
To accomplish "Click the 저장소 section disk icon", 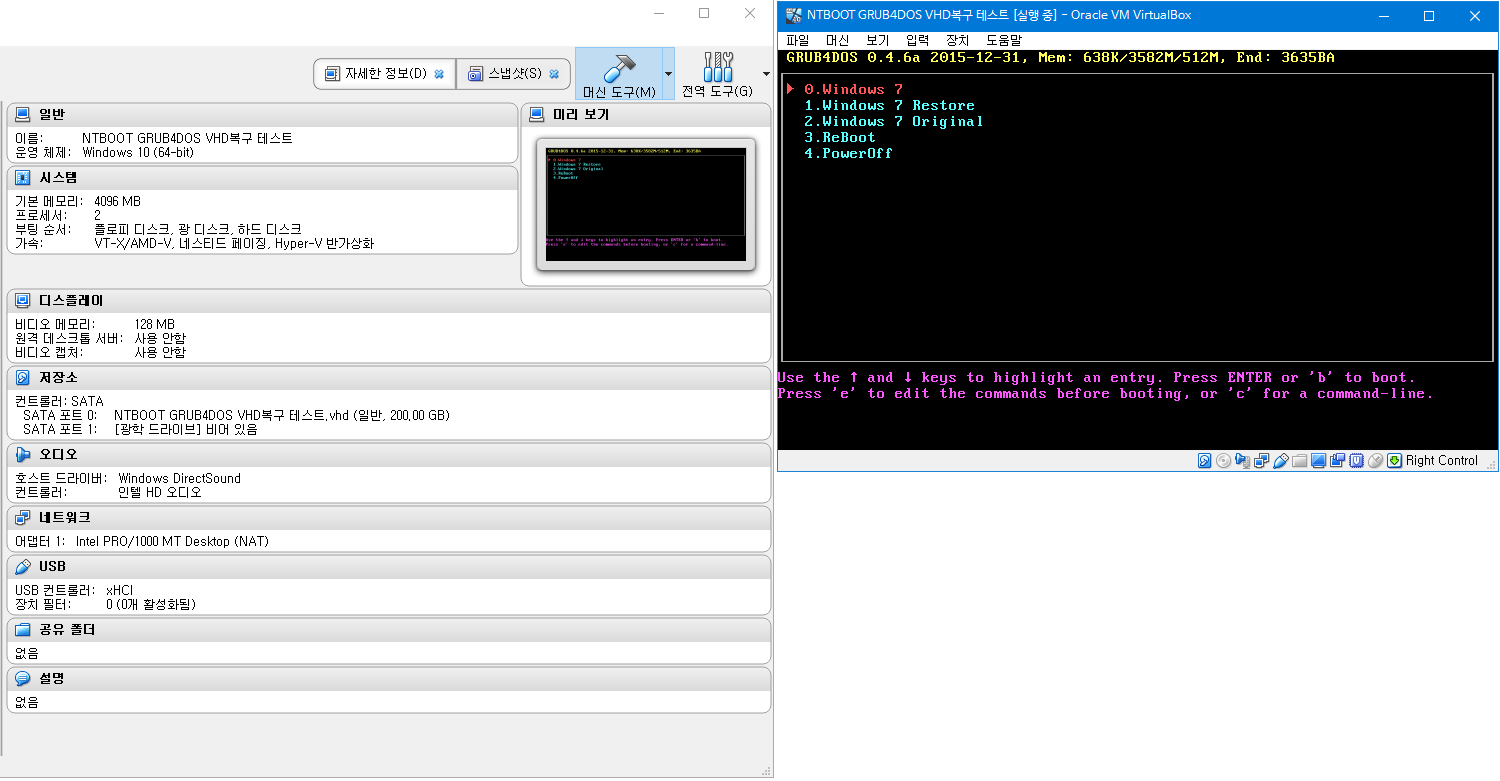I will tap(23, 378).
